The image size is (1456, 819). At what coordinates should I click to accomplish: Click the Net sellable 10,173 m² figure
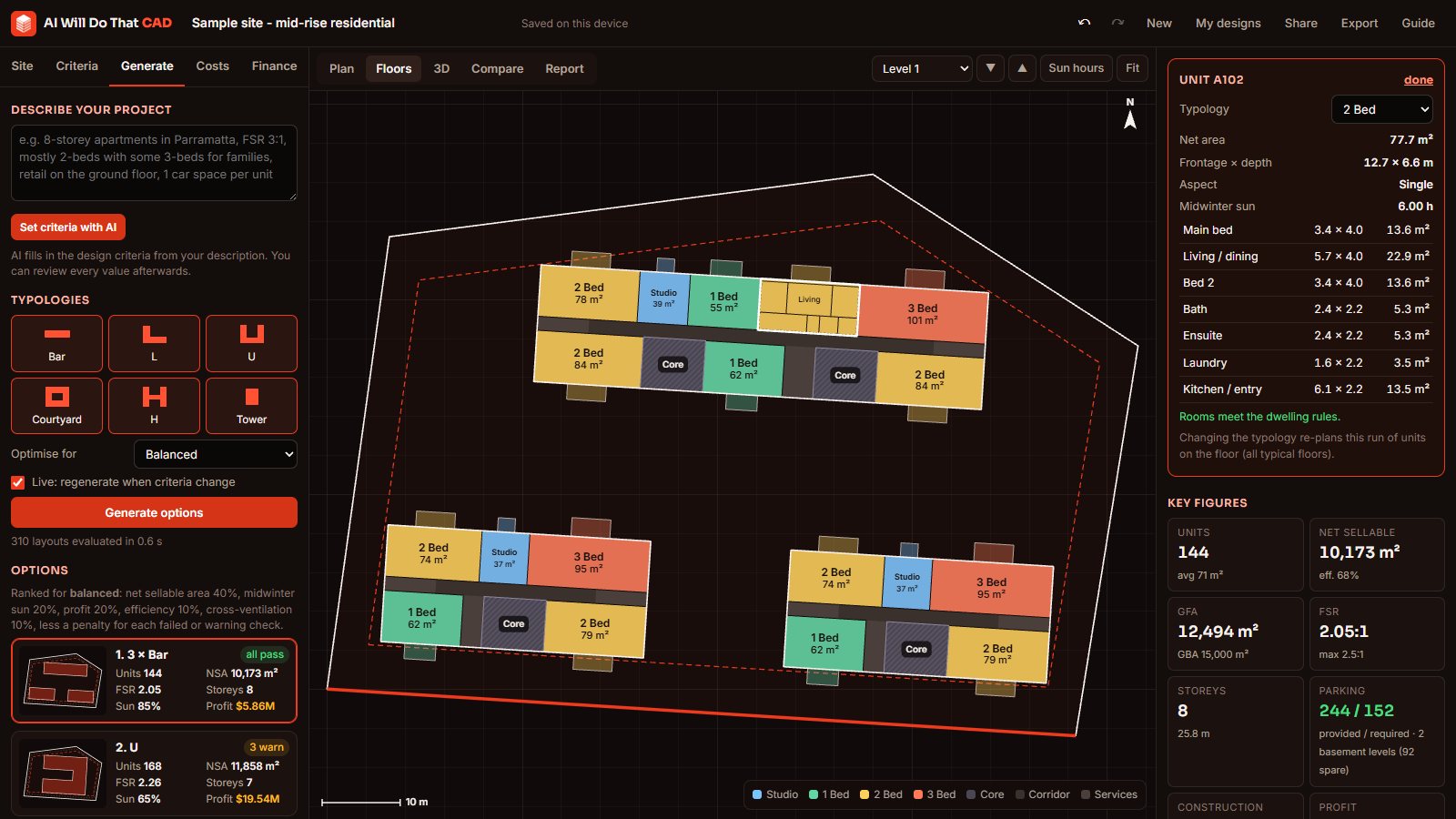(1377, 554)
